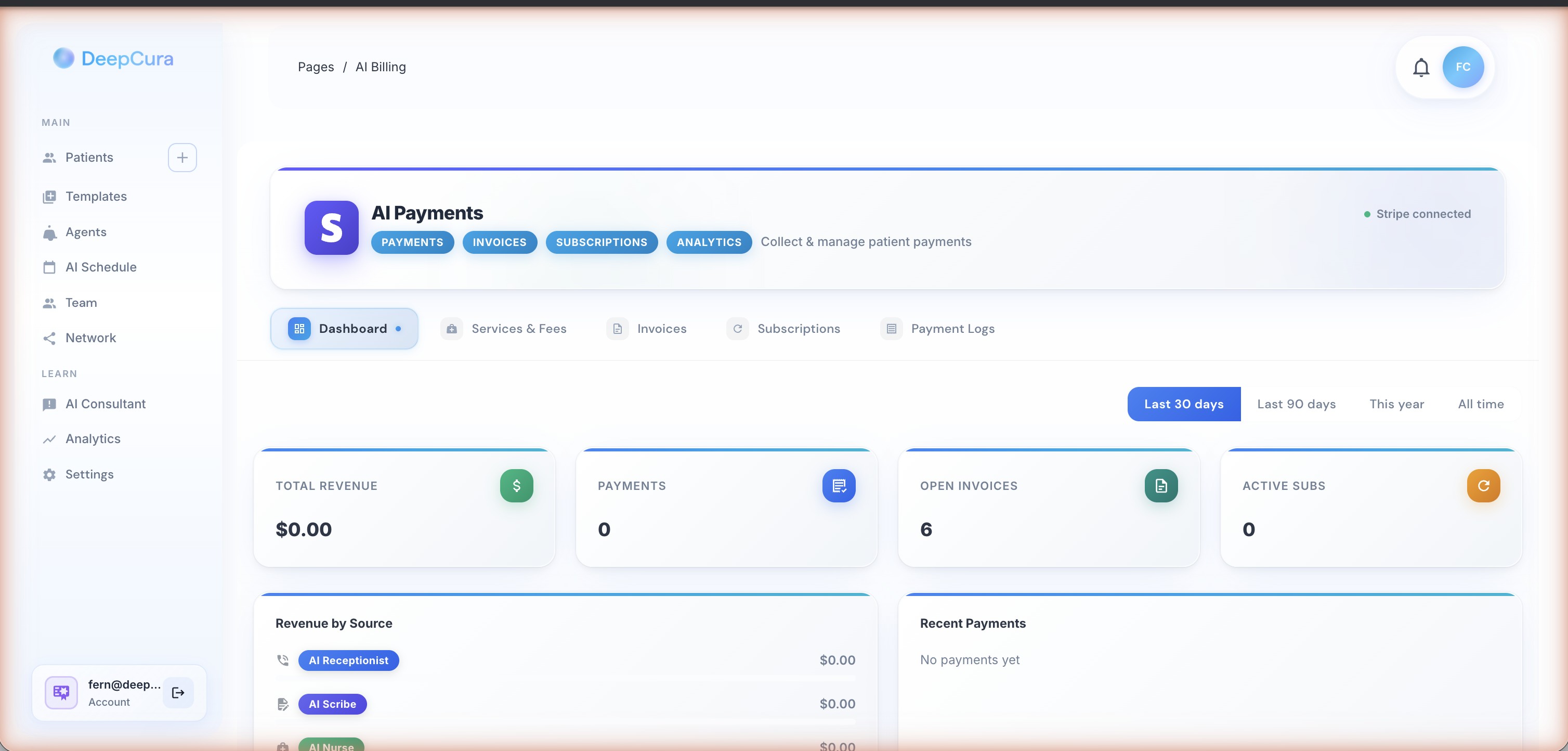
Task: Click the Stripe S logo icon
Action: click(x=331, y=228)
